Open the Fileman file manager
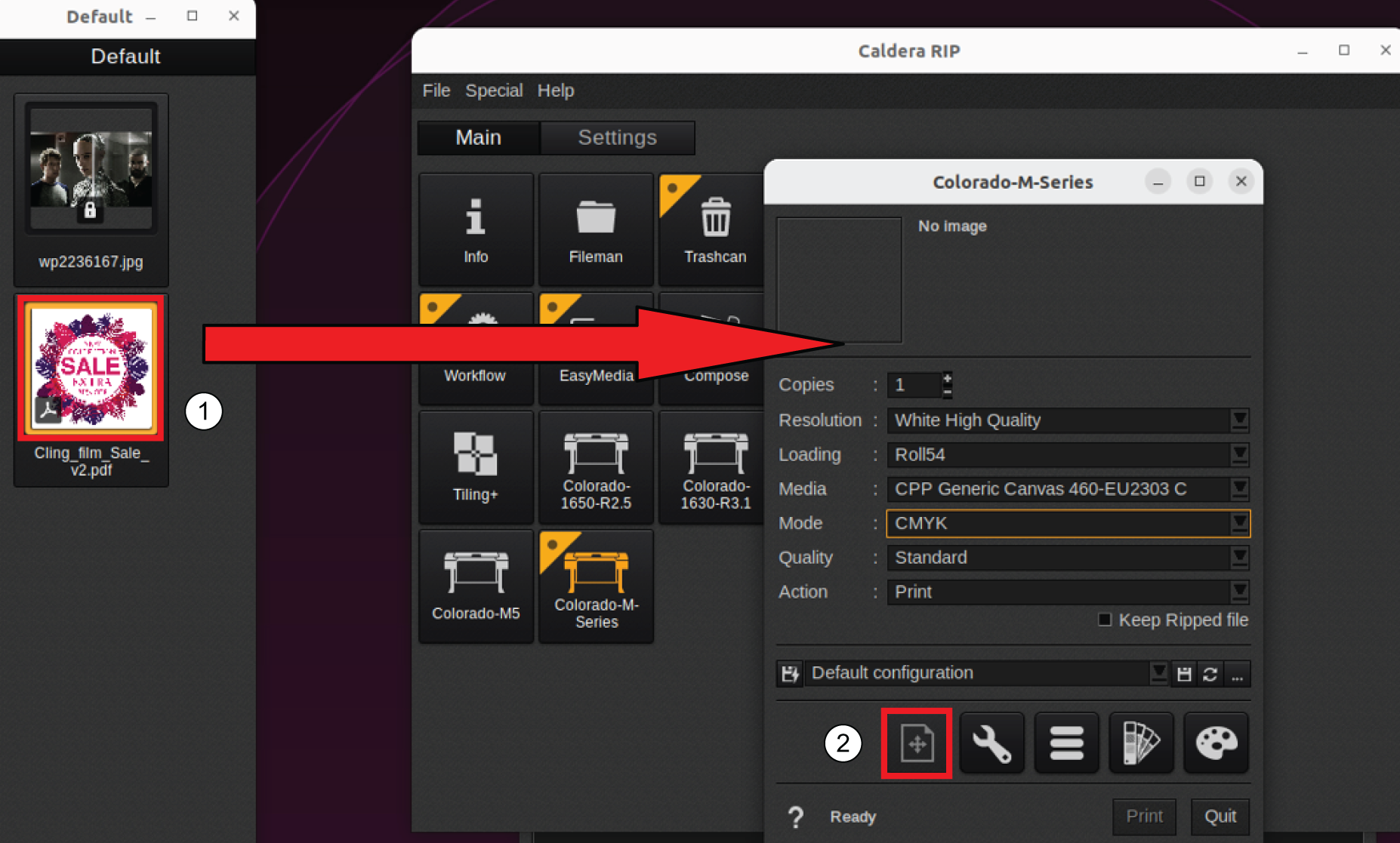Viewport: 1400px width, 843px height. (596, 229)
